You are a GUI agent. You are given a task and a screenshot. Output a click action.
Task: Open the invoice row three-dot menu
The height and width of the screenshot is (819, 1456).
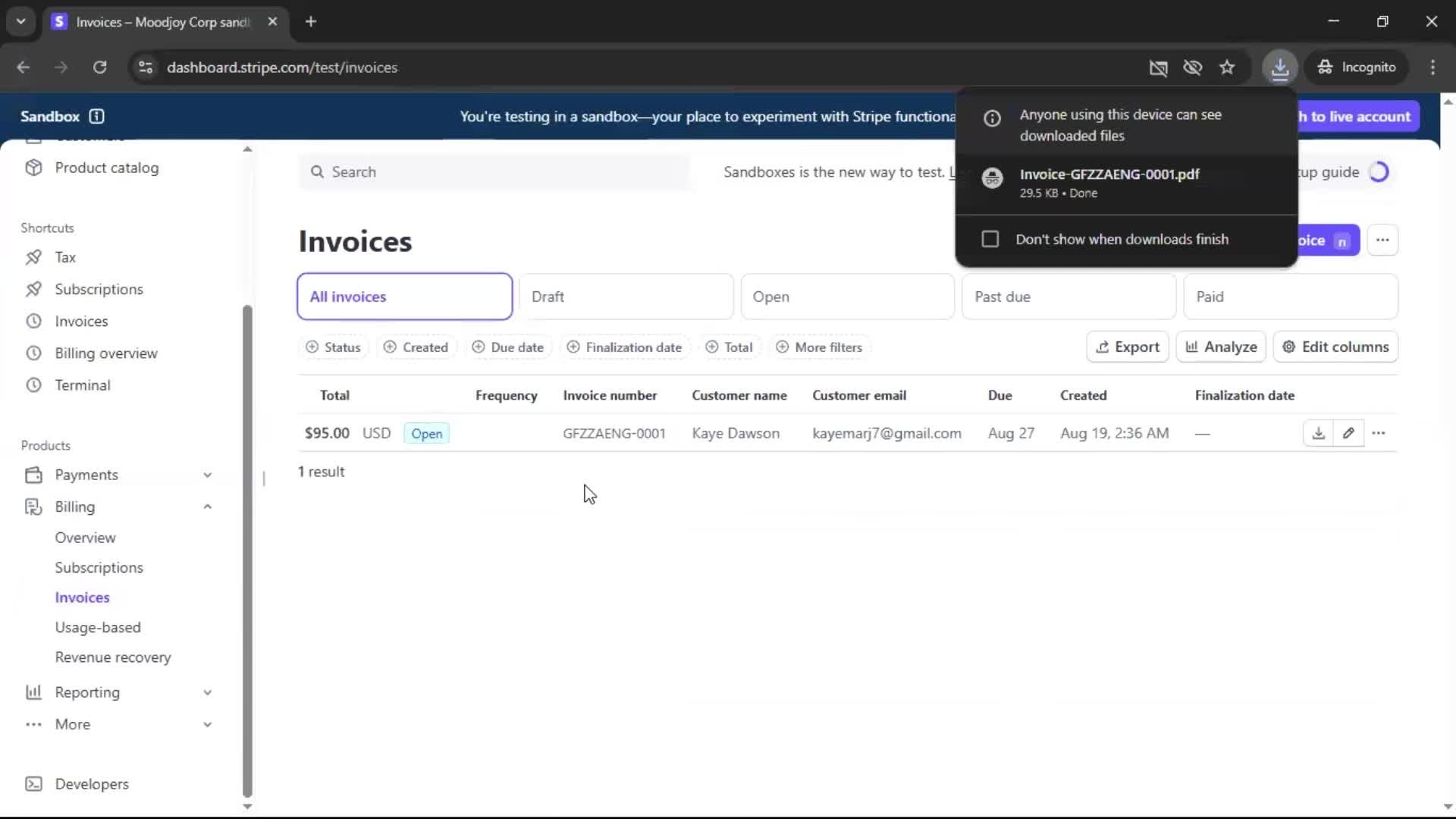tap(1379, 433)
